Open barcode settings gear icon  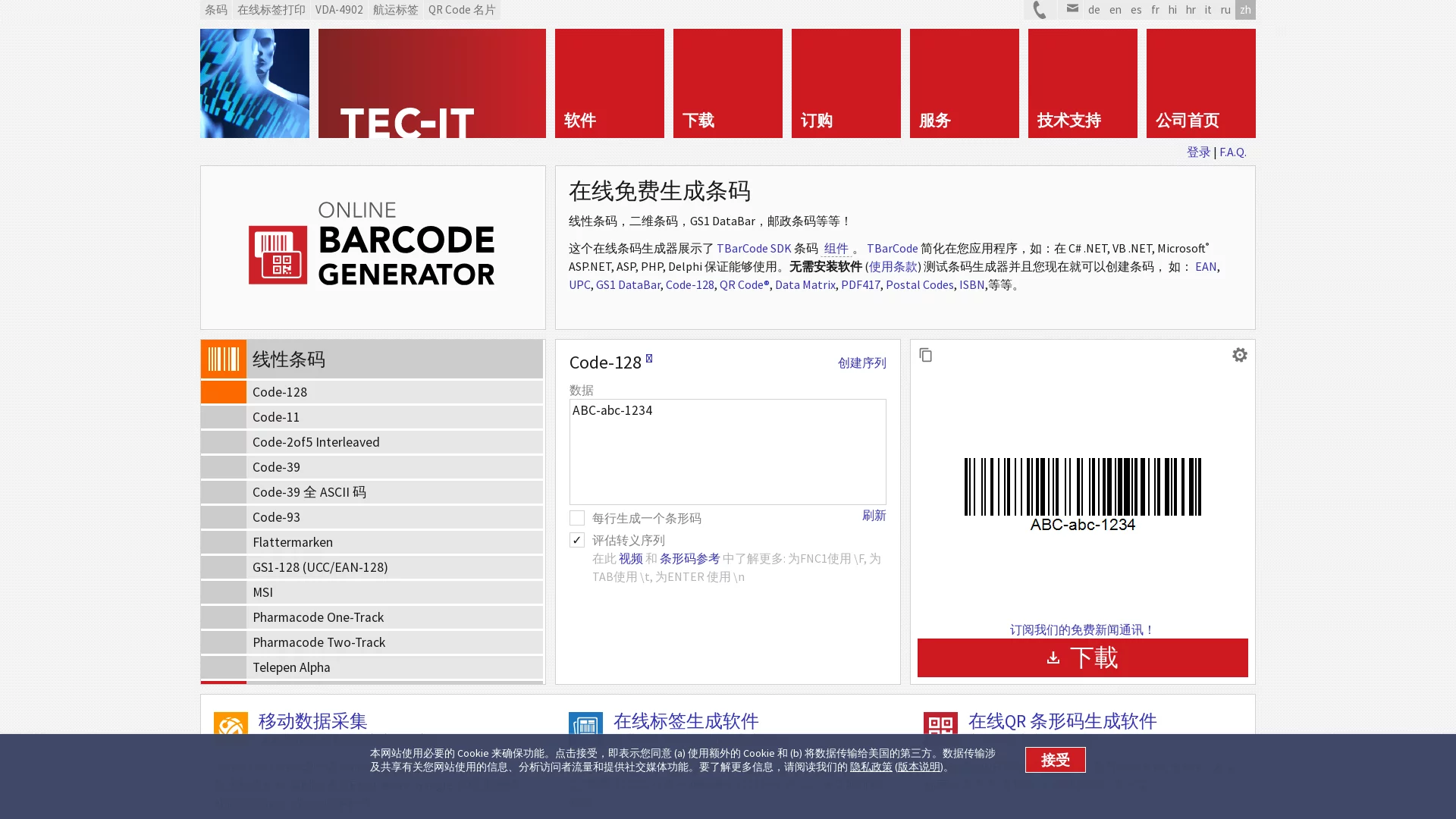click(x=1239, y=355)
